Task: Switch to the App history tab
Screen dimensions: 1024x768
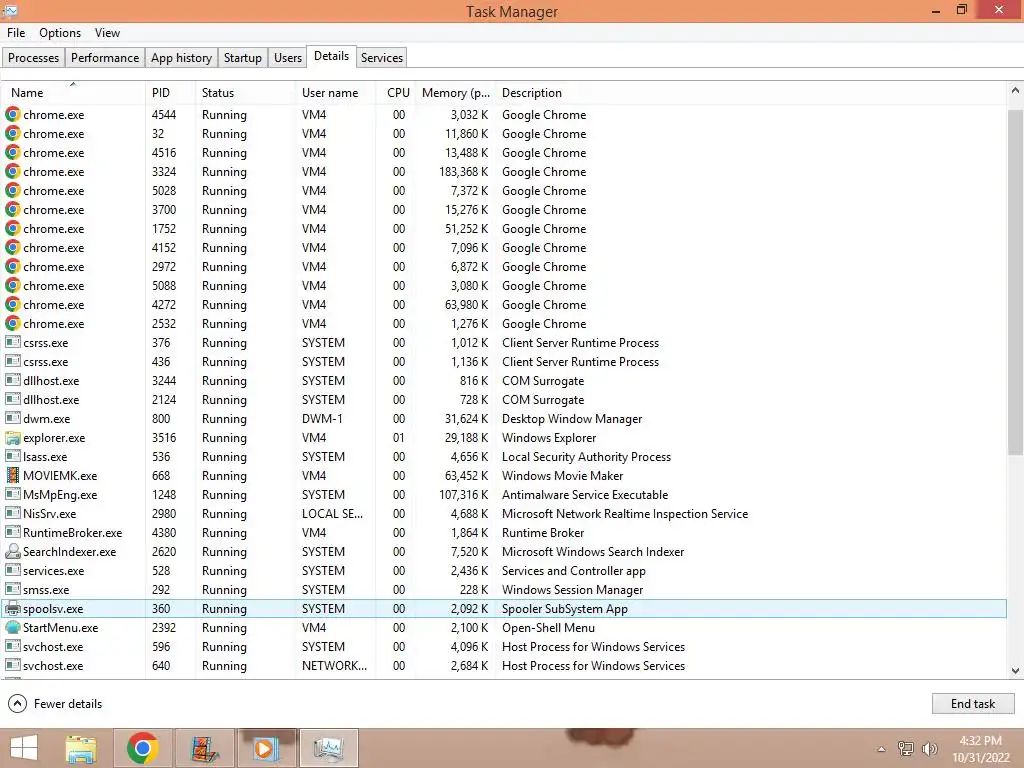Action: point(182,57)
